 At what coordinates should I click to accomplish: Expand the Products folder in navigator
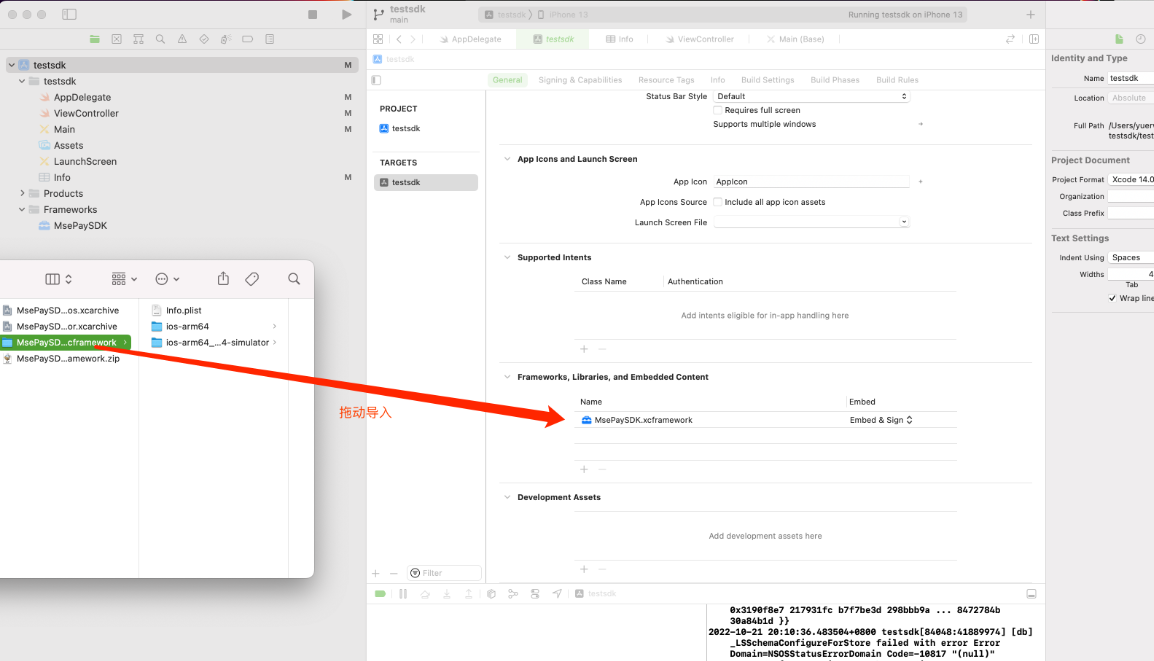[23, 194]
